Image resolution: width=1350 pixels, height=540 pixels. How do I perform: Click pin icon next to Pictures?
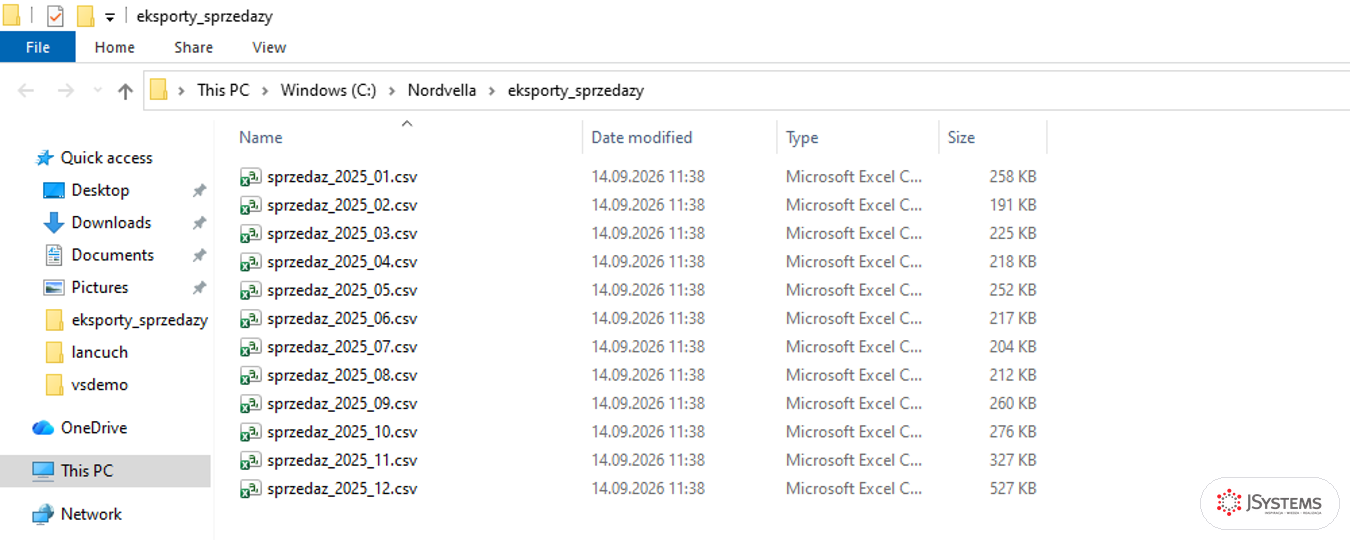click(x=199, y=288)
